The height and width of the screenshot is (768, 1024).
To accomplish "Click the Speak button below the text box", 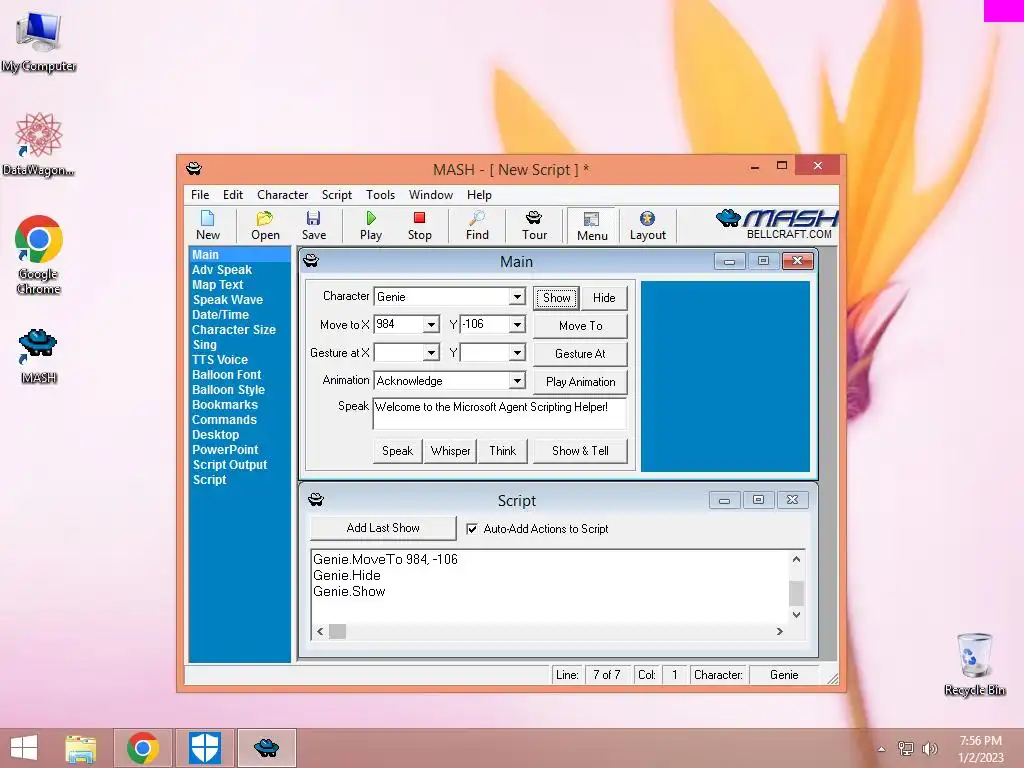I will [397, 451].
